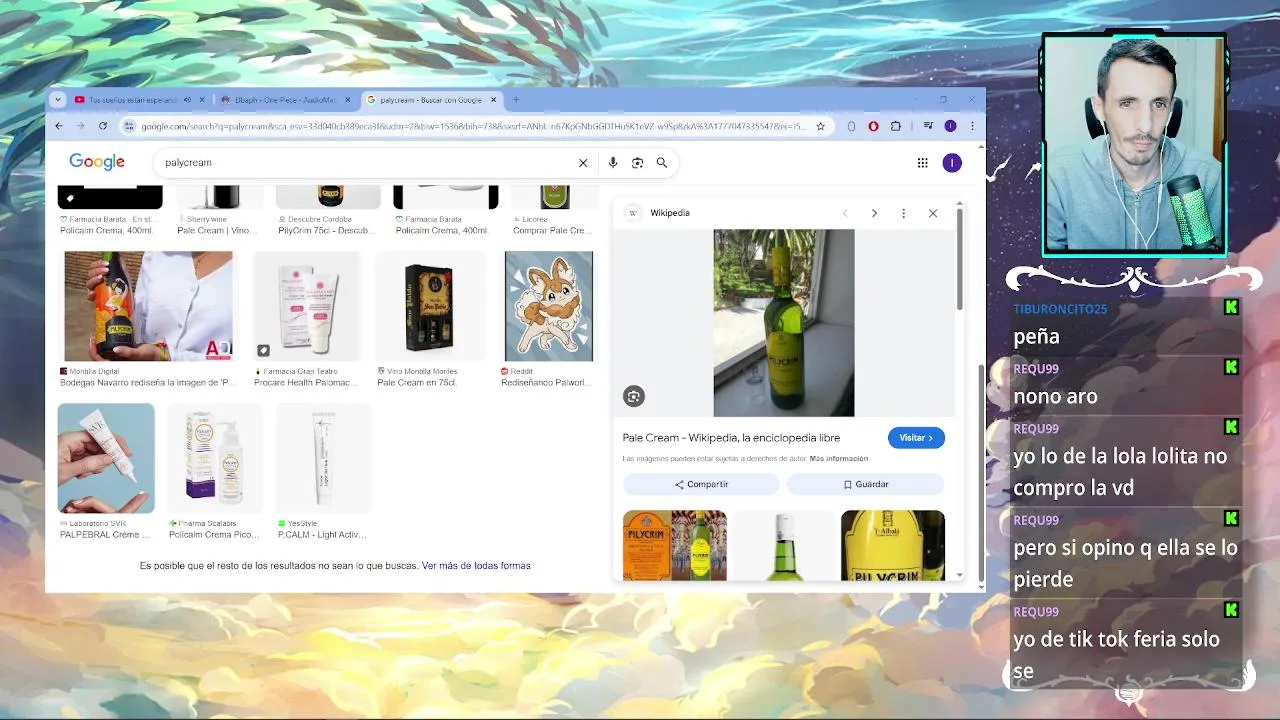Click the large Pilycrim bottle preview image
This screenshot has width=1280, height=720.
pos(784,323)
